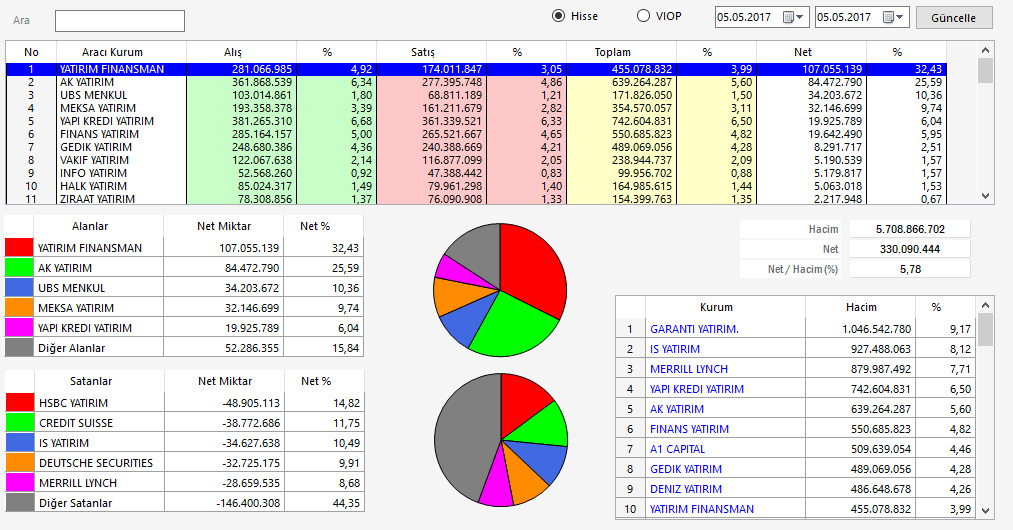Click HSBC YATIRIM net amount -48.905.113
1013x530 pixels.
(251, 403)
